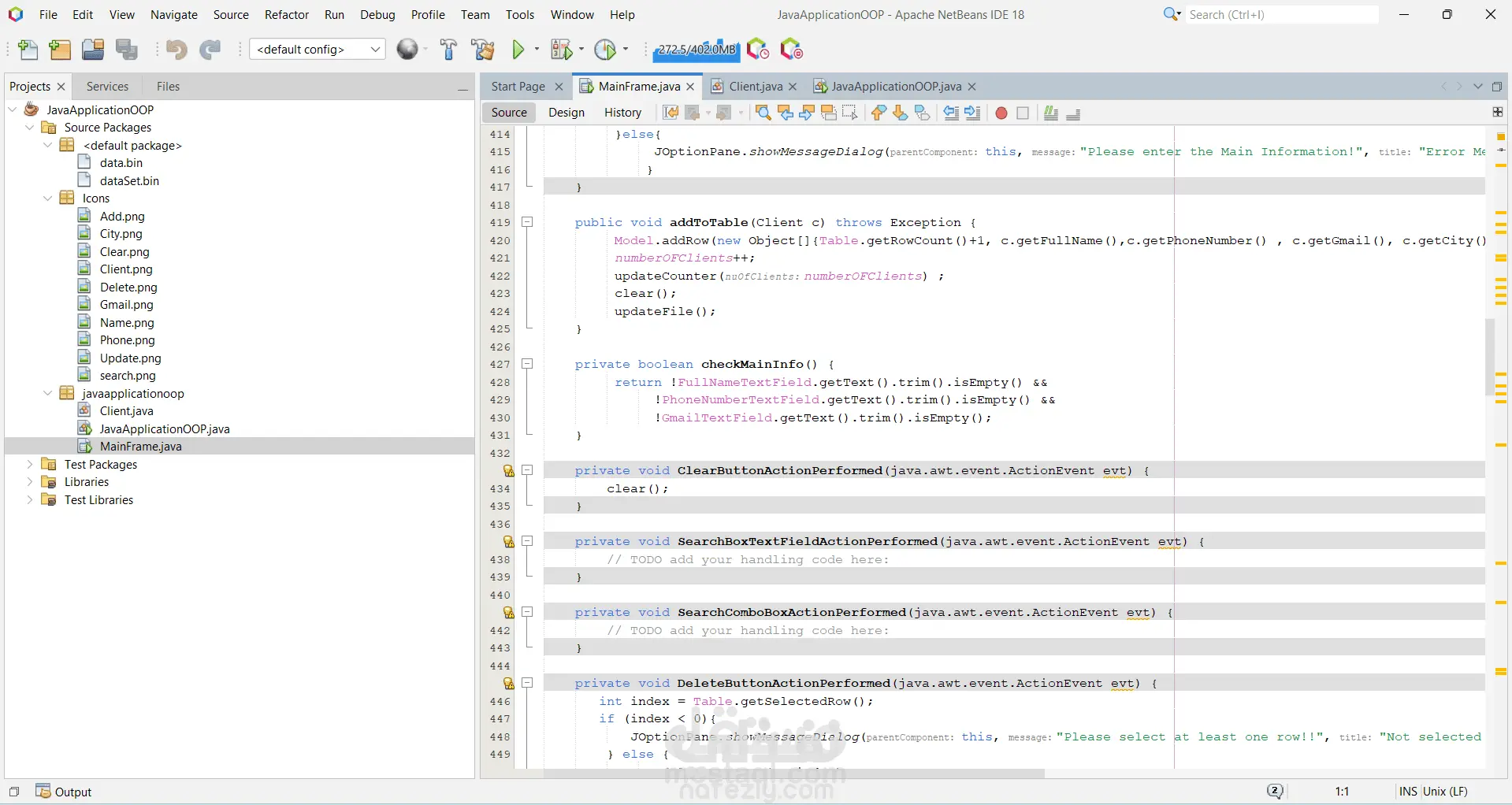The width and height of the screenshot is (1512, 805).
Task: Toggle rectangular selection in editor toolbar
Action: point(849,113)
